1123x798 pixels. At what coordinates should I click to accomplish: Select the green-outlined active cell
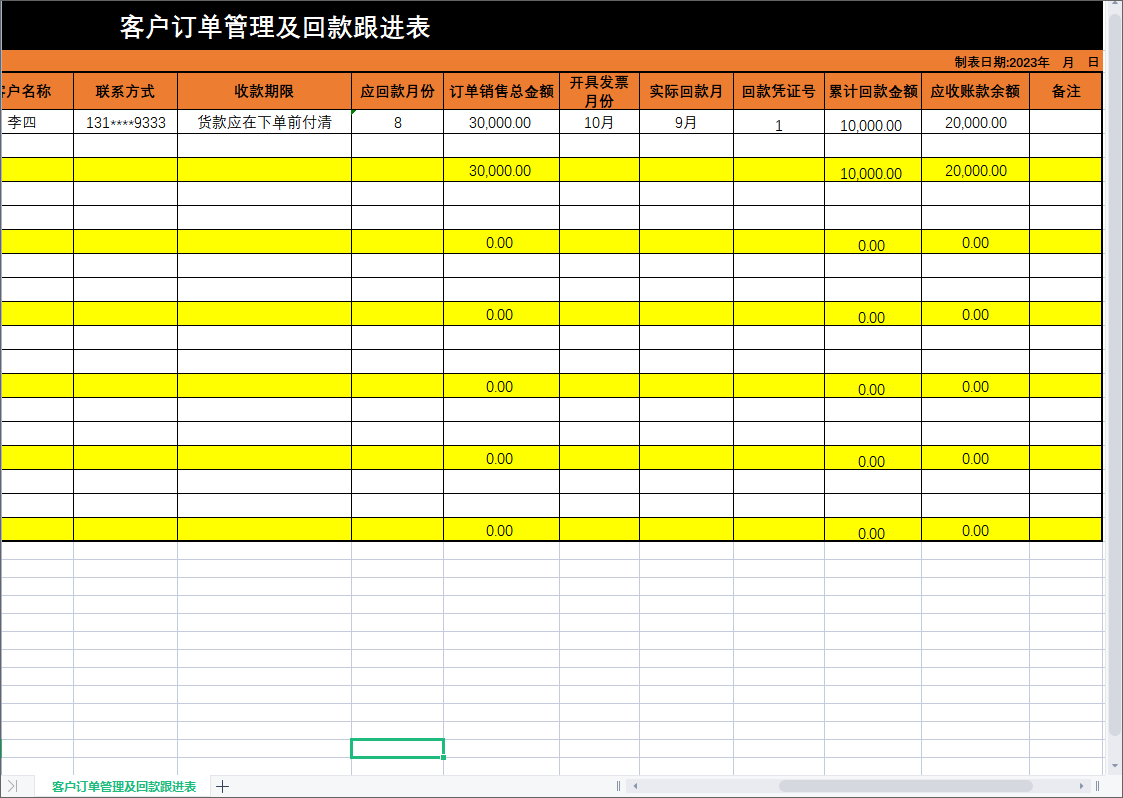pyautogui.click(x=397, y=749)
